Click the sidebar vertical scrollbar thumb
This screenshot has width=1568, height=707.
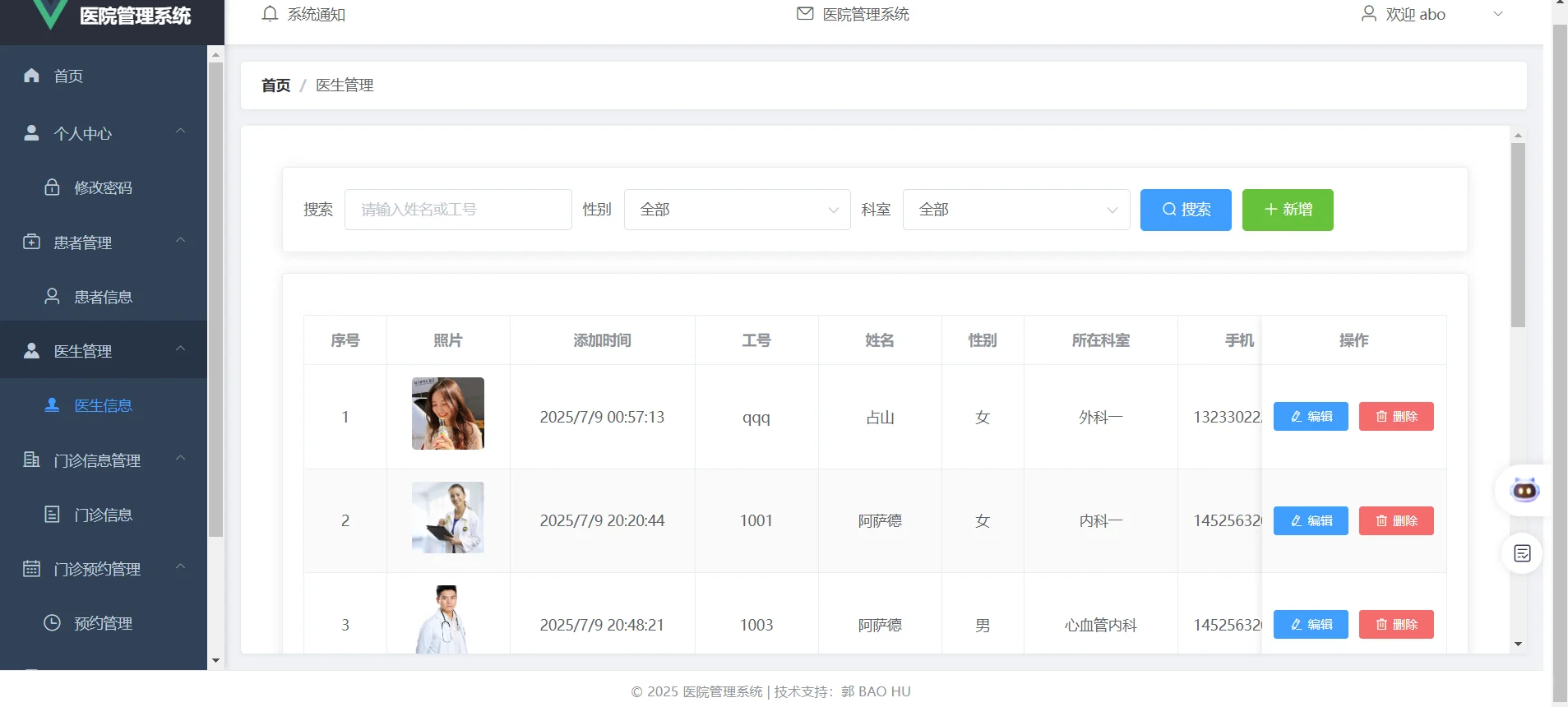click(215, 300)
